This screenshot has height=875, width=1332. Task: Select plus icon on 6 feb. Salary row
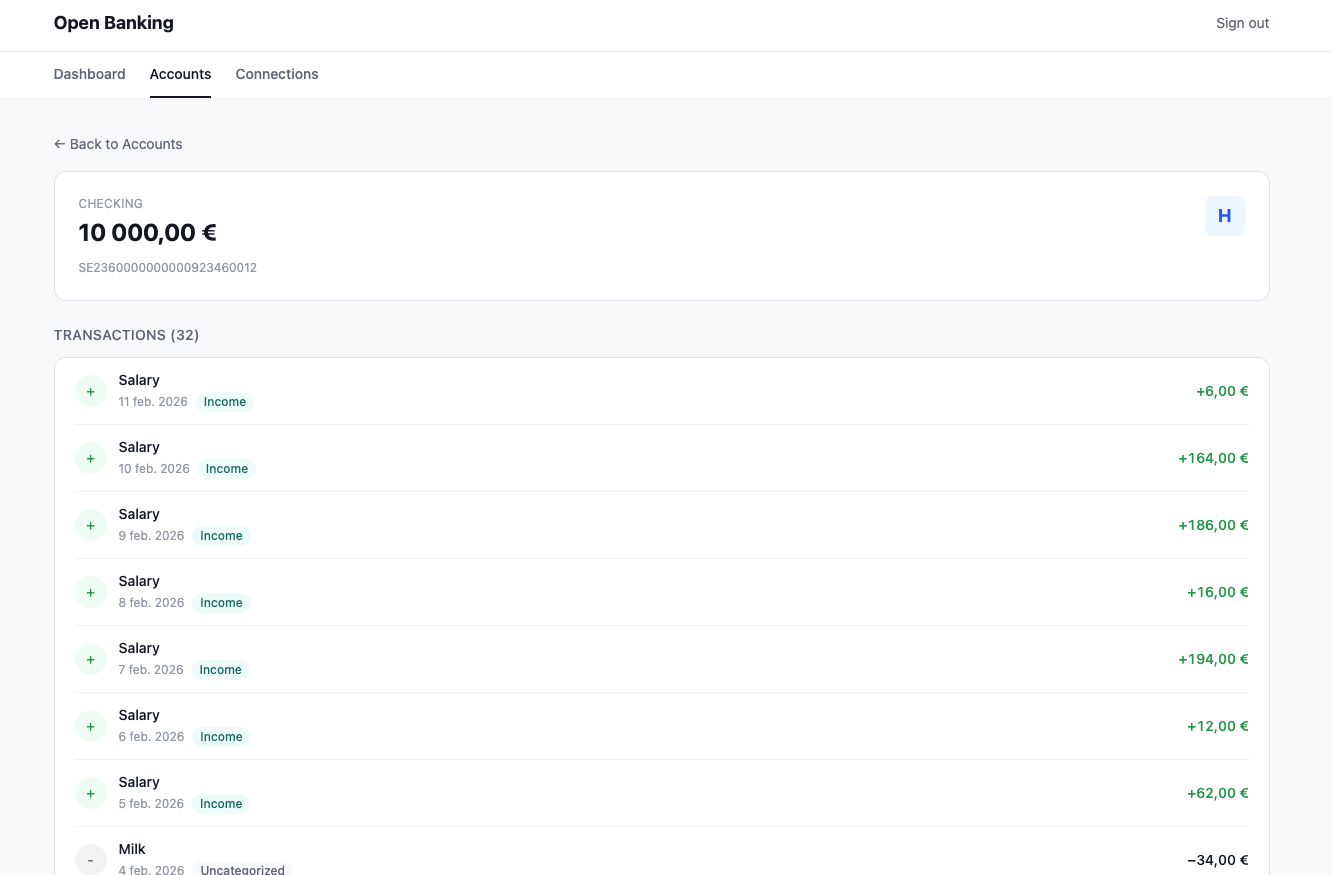tap(91, 726)
